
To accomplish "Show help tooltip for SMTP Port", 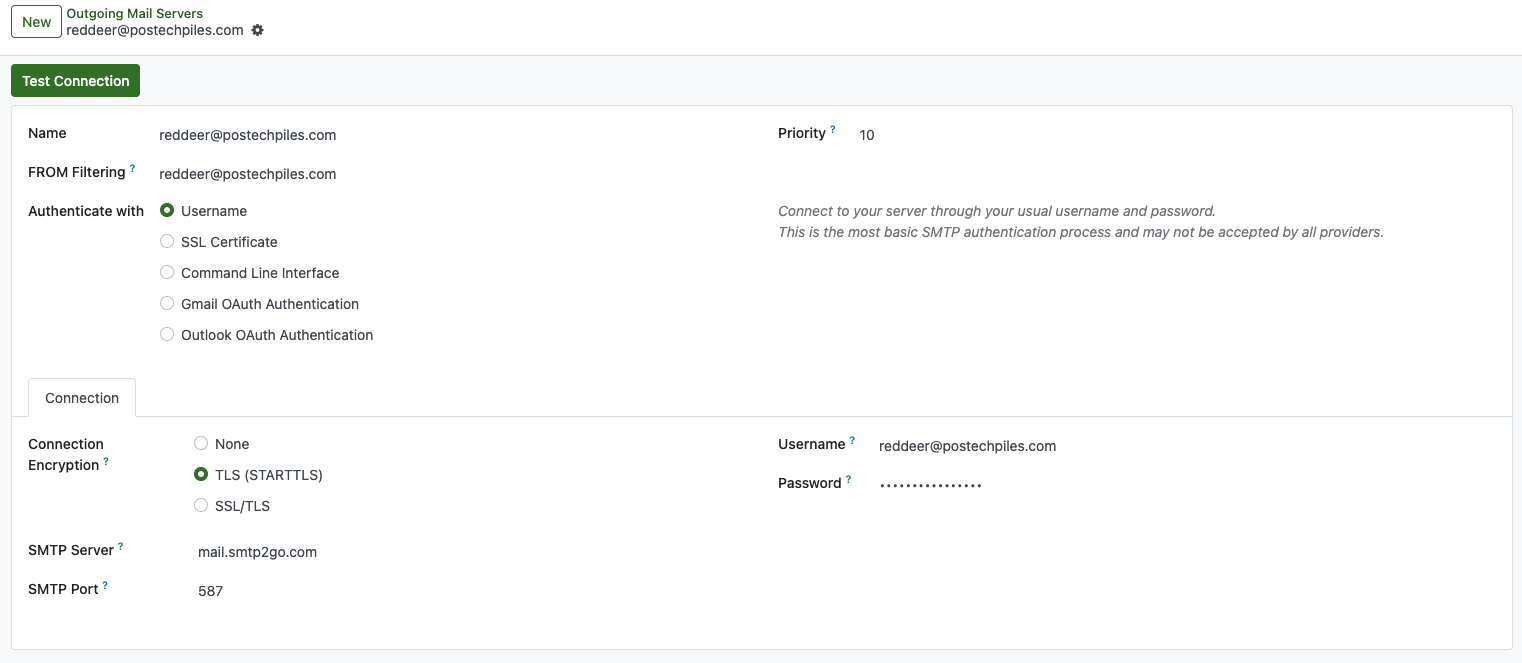I will pos(105,586).
